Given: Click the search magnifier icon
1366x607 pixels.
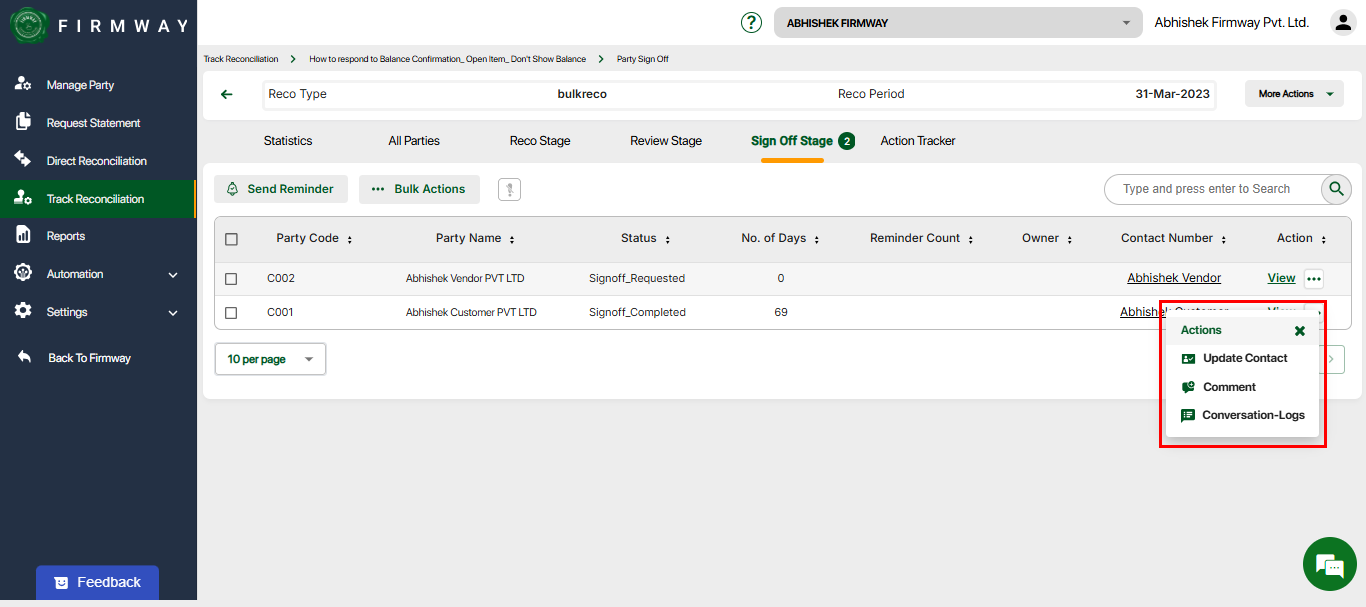Looking at the screenshot, I should click(1336, 189).
